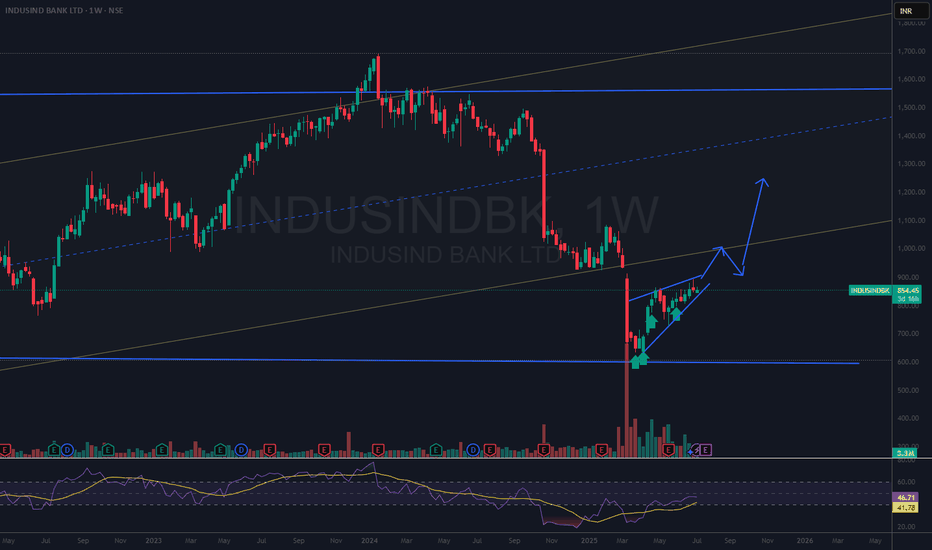
Task: Click the 3.3M volume value label
Action: click(905, 453)
